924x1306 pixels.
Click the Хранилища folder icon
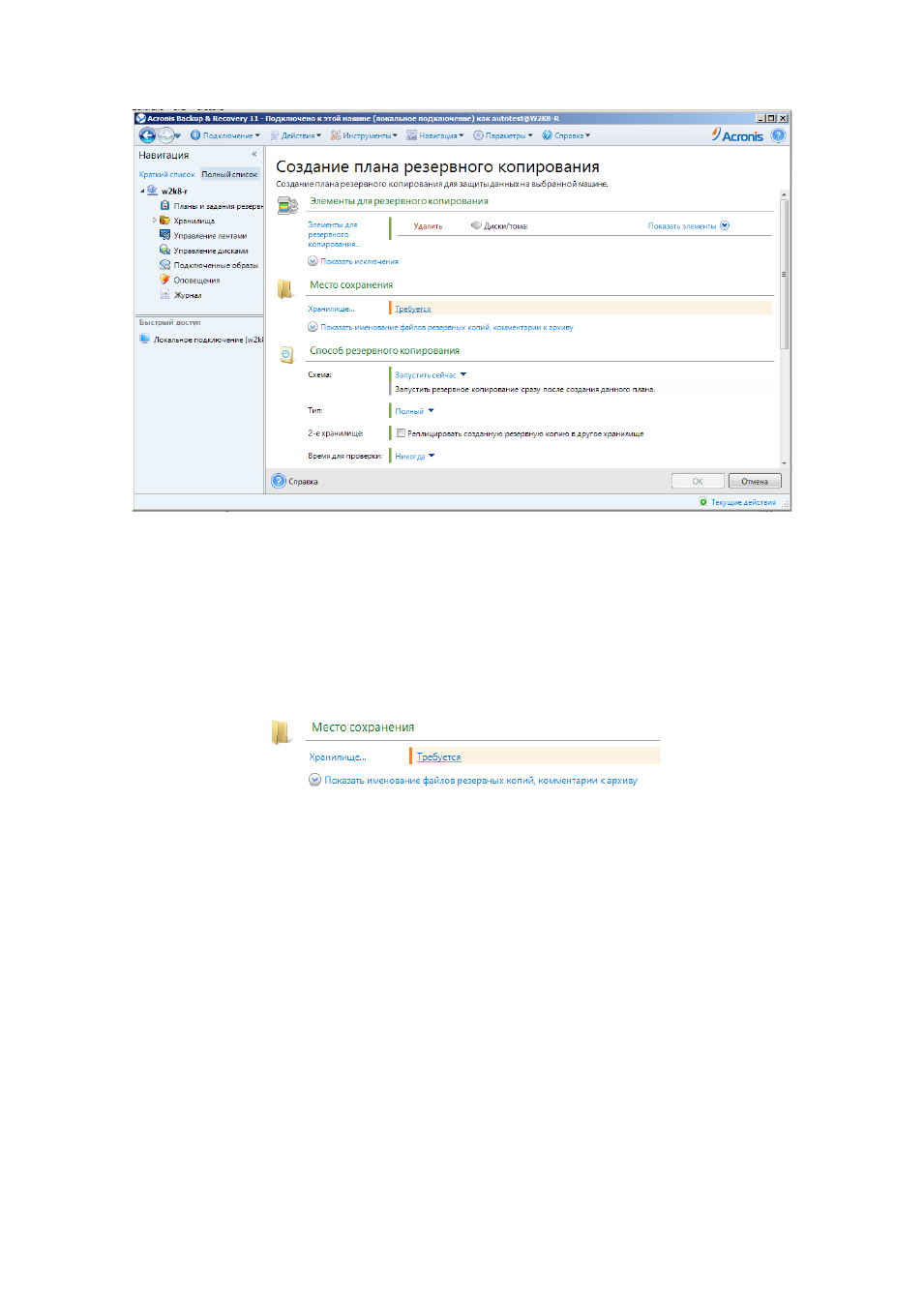(x=165, y=221)
